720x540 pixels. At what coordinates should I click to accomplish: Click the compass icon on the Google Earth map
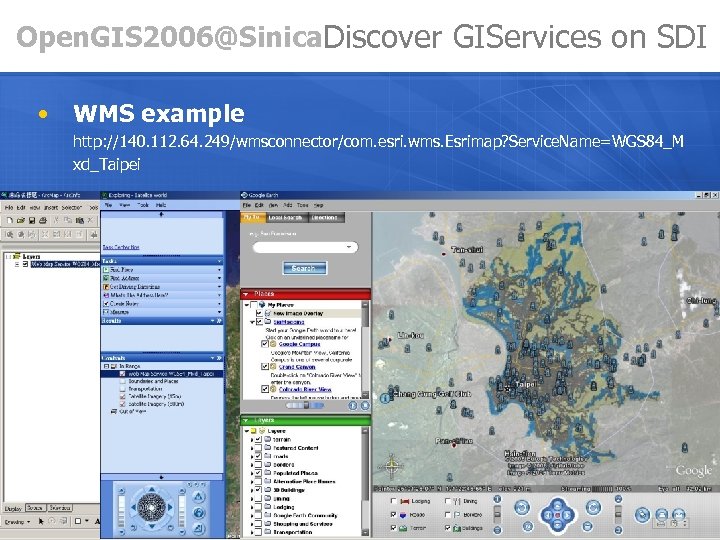(x=392, y=466)
